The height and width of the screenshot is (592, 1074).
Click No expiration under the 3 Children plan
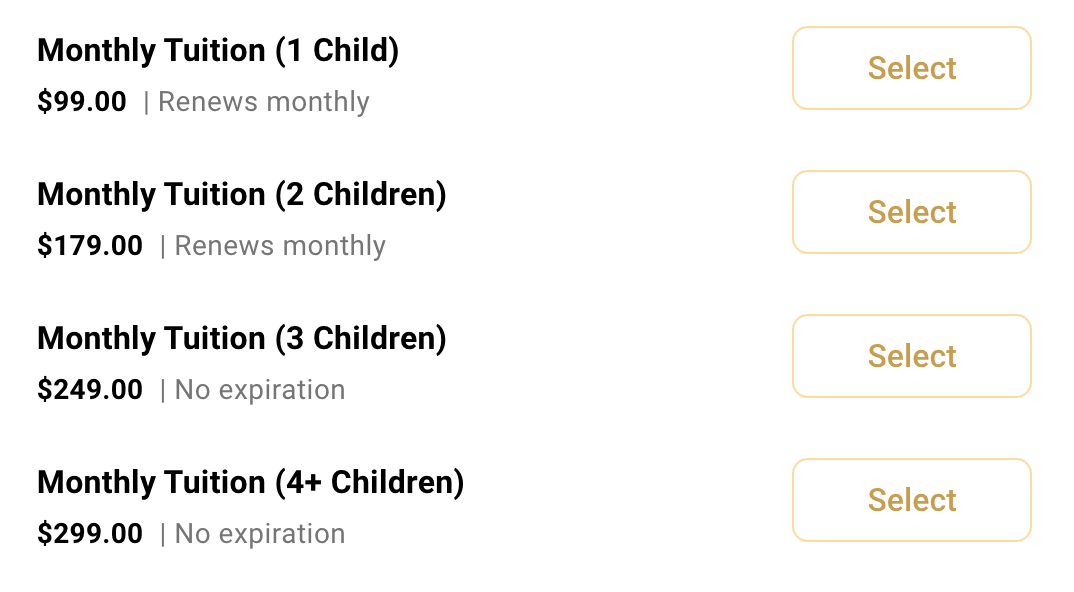pyautogui.click(x=260, y=390)
